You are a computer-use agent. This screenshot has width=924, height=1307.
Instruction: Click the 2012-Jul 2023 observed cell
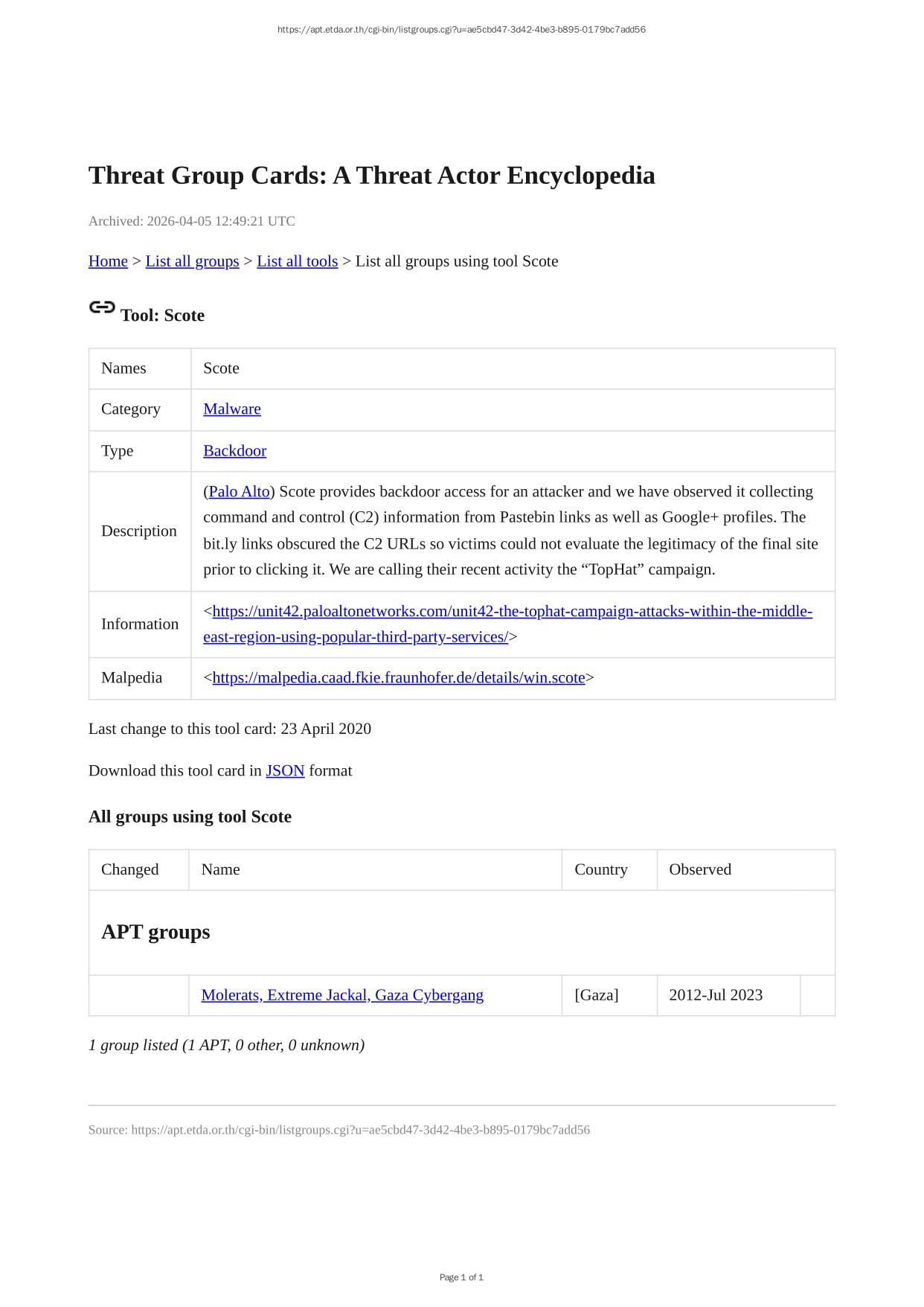(716, 996)
